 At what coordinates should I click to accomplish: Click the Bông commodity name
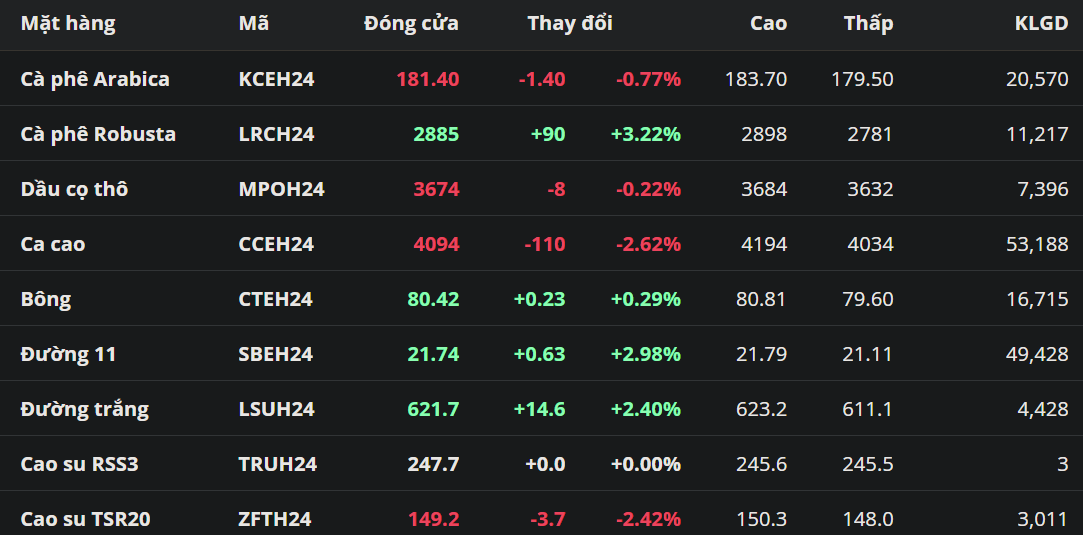pyautogui.click(x=46, y=299)
